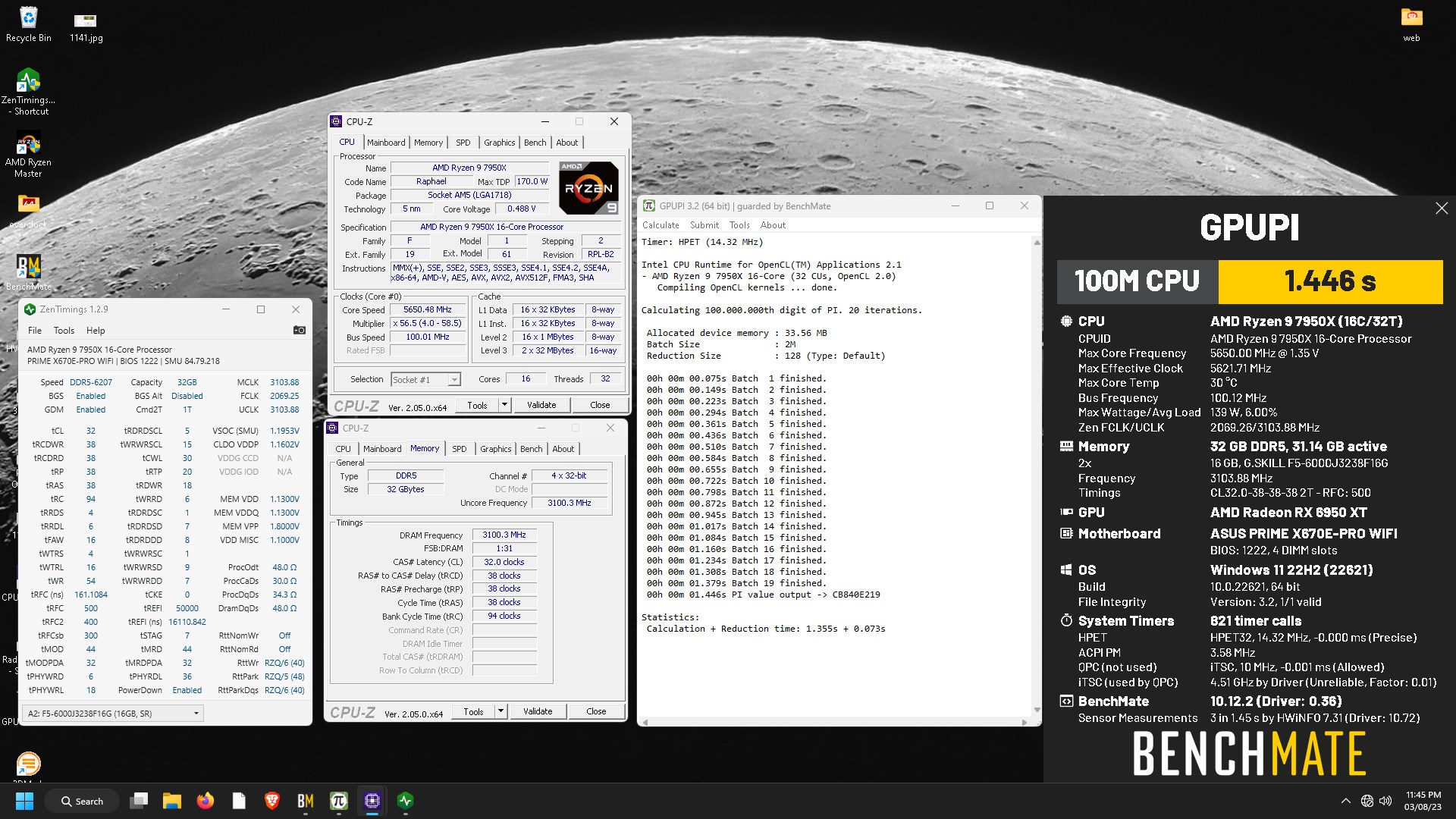1456x819 pixels.
Task: Launch Firefox from taskbar
Action: (x=206, y=801)
